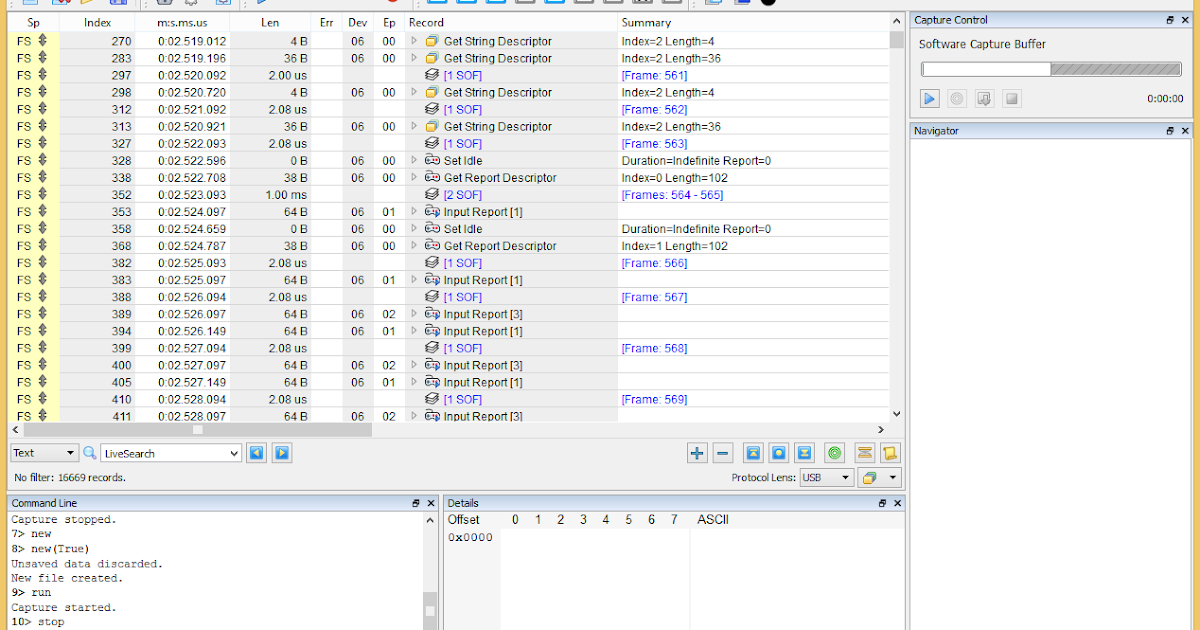Open the [Frame: 561] link
This screenshot has width=1200, height=630.
click(x=654, y=75)
